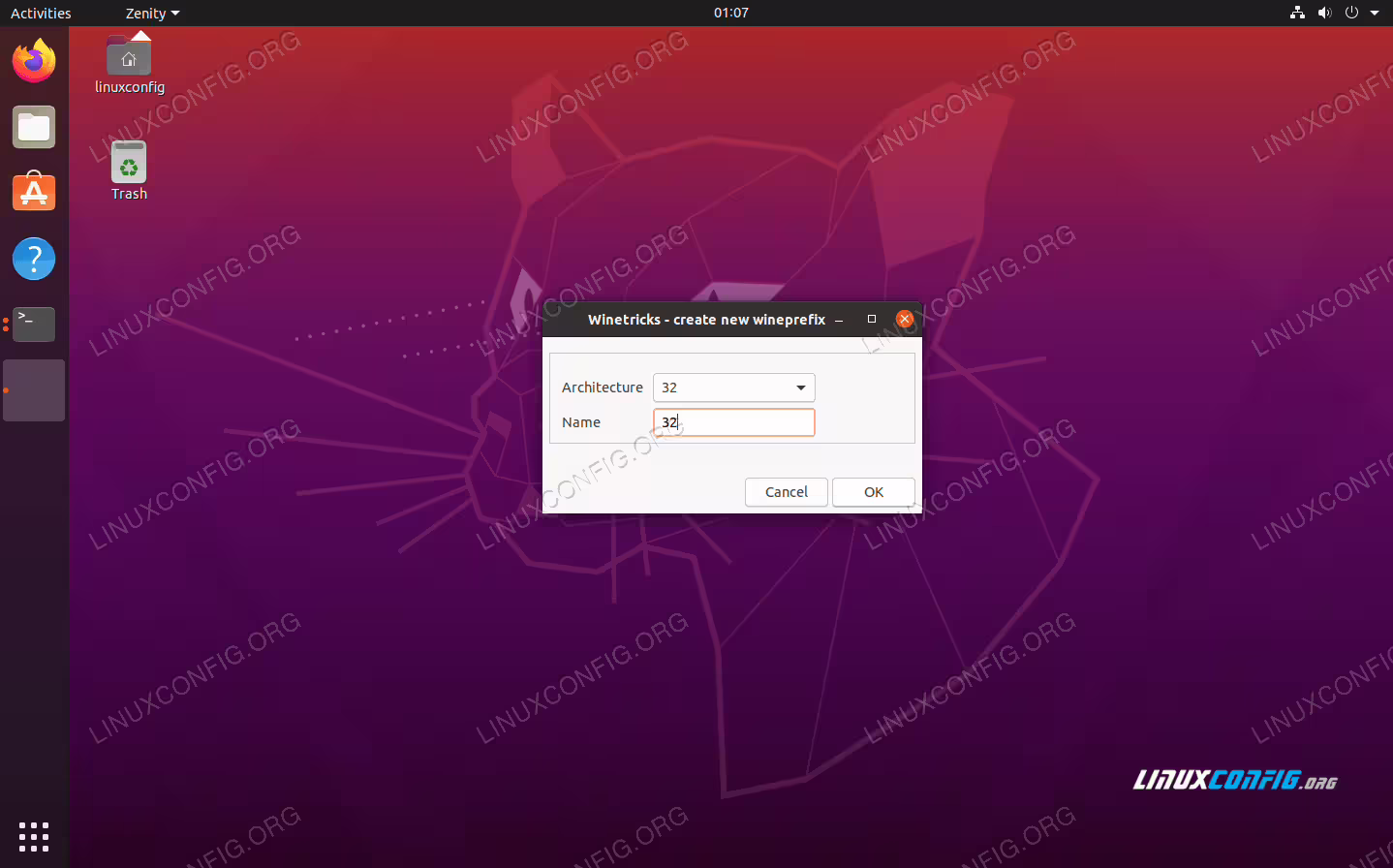Image resolution: width=1393 pixels, height=868 pixels.
Task: Open Firefox from the dock
Action: tap(34, 61)
